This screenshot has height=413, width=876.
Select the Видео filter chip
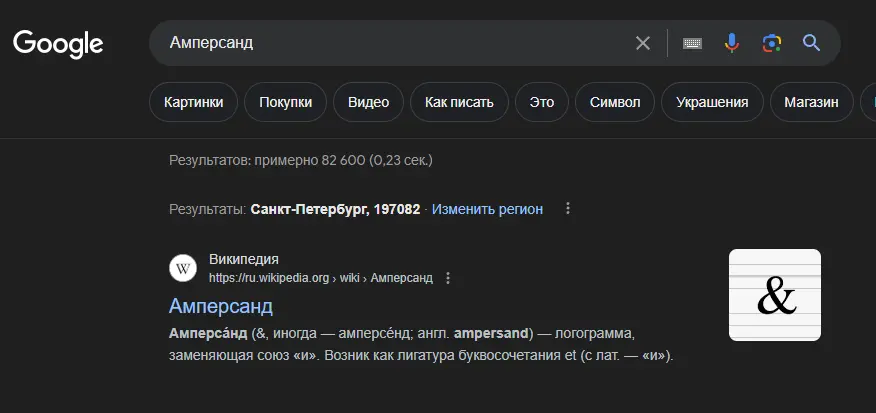click(368, 102)
